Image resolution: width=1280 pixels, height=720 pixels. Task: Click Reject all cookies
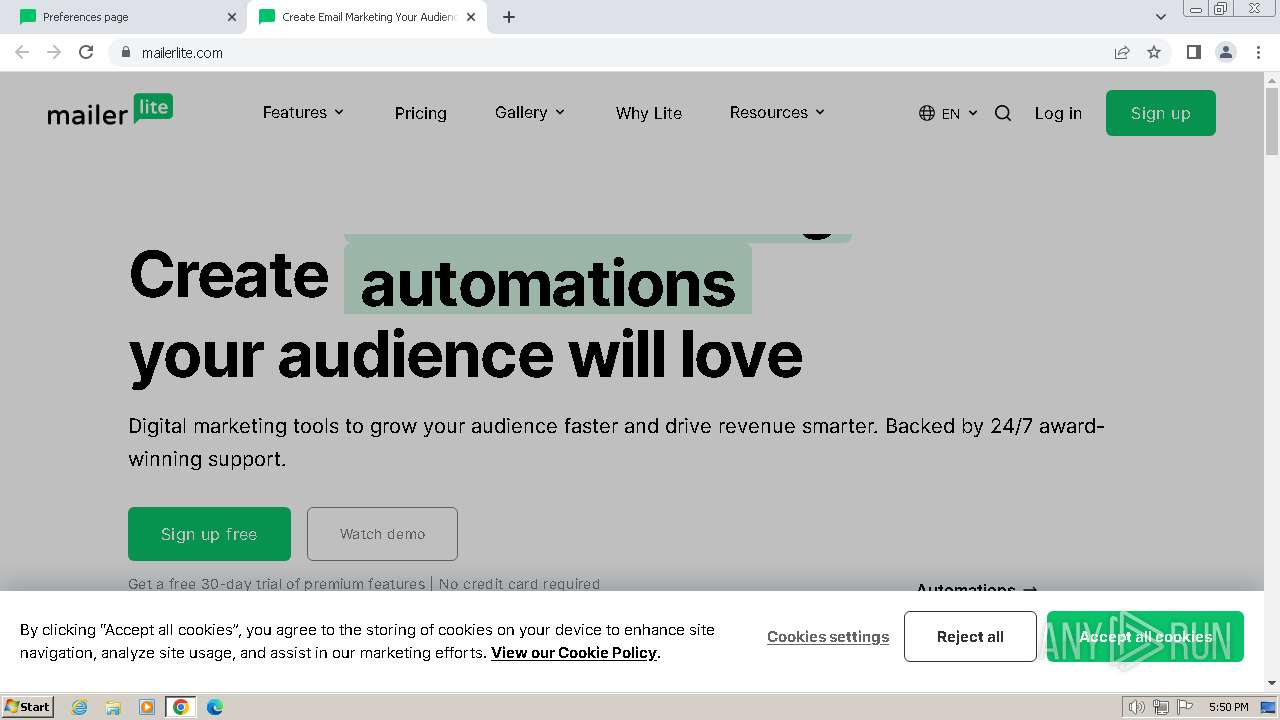point(970,636)
